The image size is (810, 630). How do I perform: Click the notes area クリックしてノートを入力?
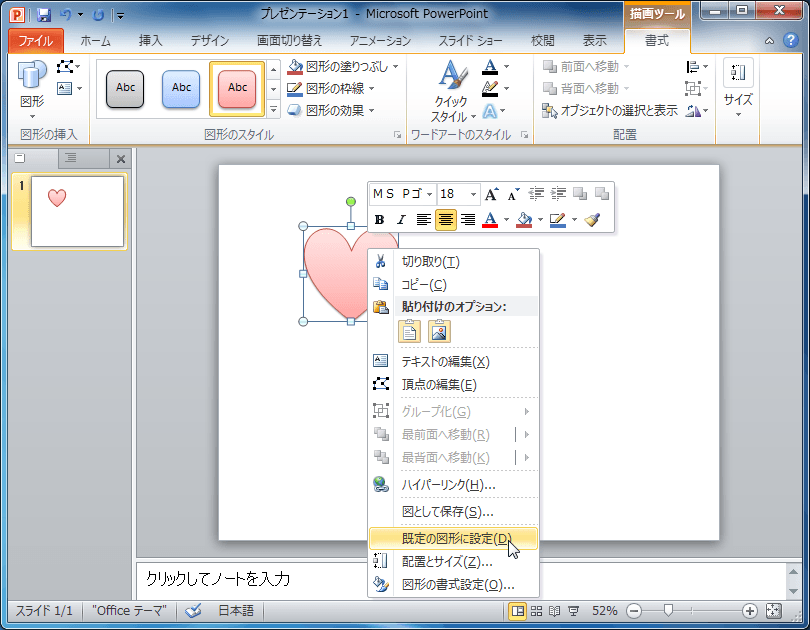pos(217,579)
